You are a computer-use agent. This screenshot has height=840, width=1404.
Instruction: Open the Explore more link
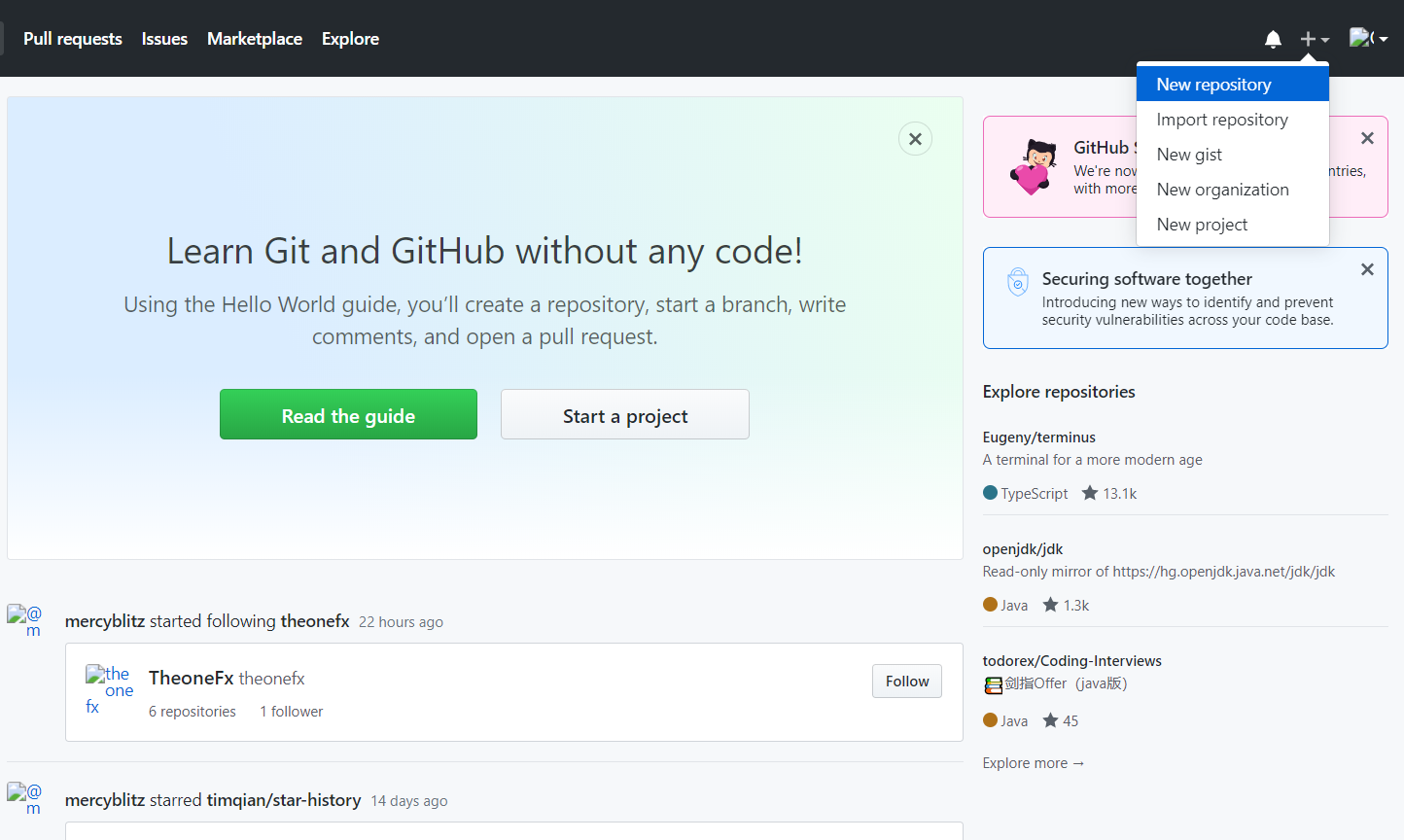[x=1033, y=763]
